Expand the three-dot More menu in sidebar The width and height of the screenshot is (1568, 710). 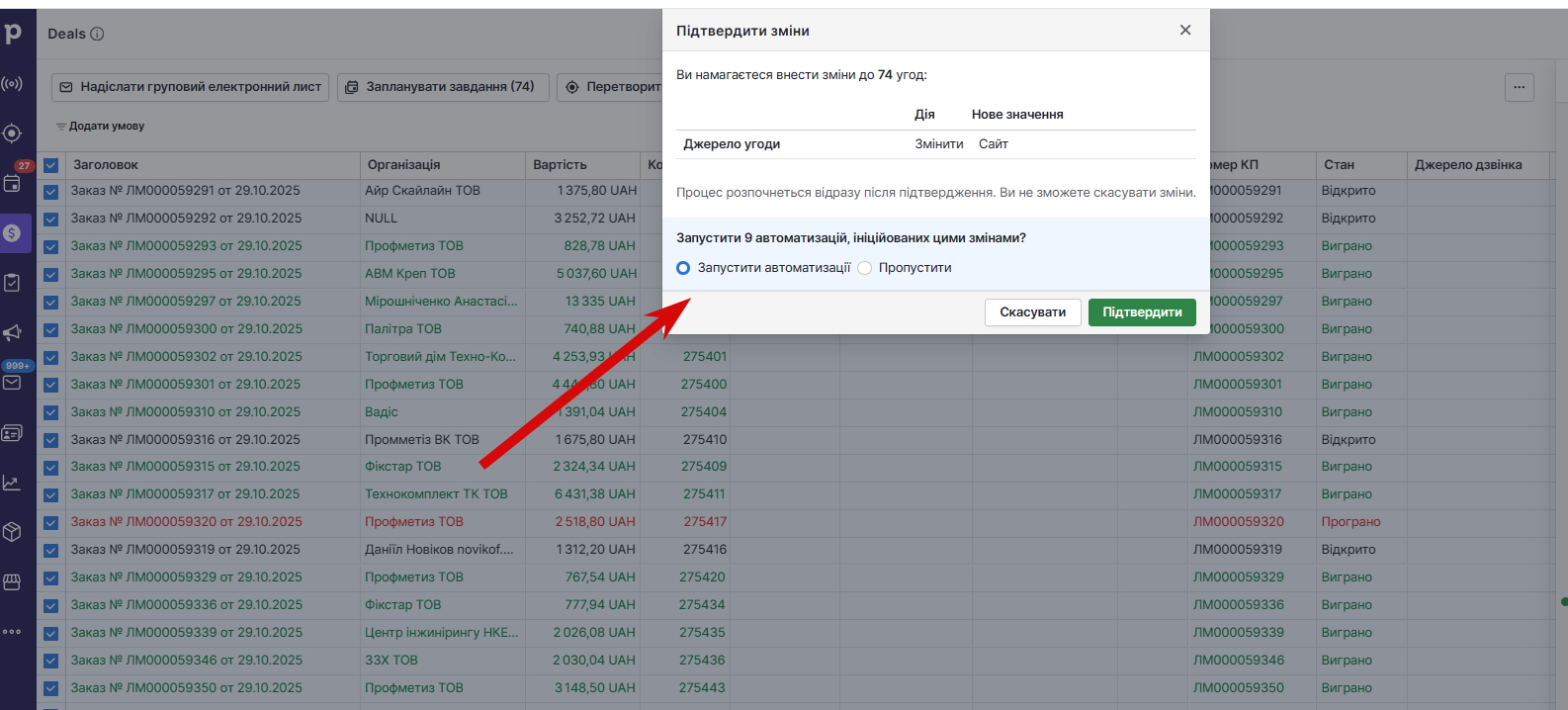click(12, 631)
